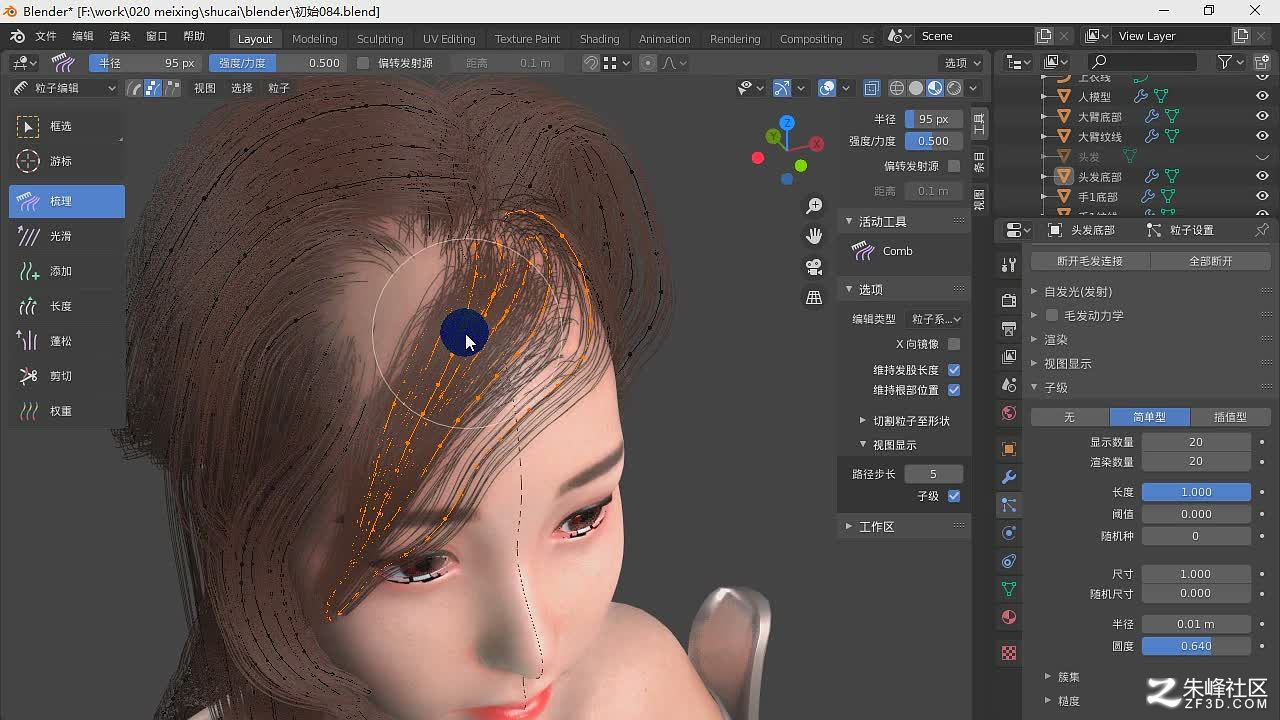Open the 渲染 menu in top bar

[x=120, y=36]
